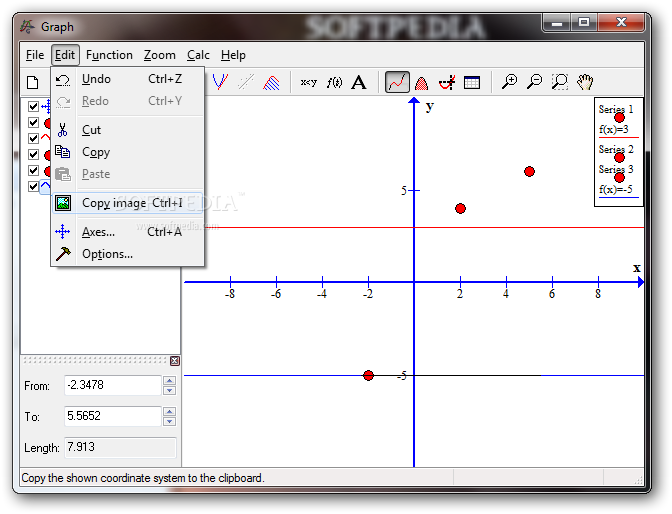Uncheck the second function list checkbox
This screenshot has width=672, height=514.
pyautogui.click(x=33, y=123)
